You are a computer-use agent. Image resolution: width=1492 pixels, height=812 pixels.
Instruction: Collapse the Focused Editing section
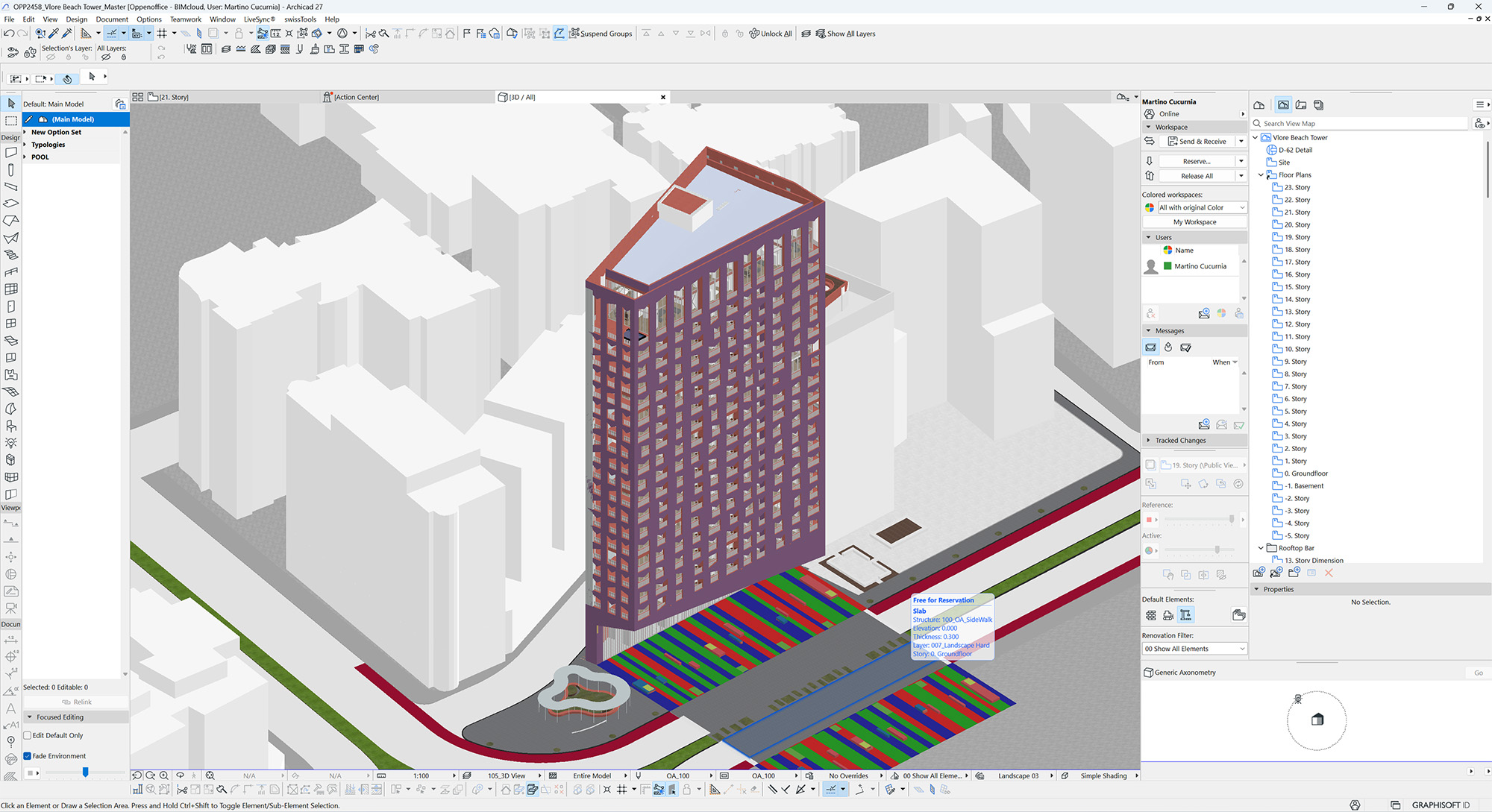coord(30,717)
